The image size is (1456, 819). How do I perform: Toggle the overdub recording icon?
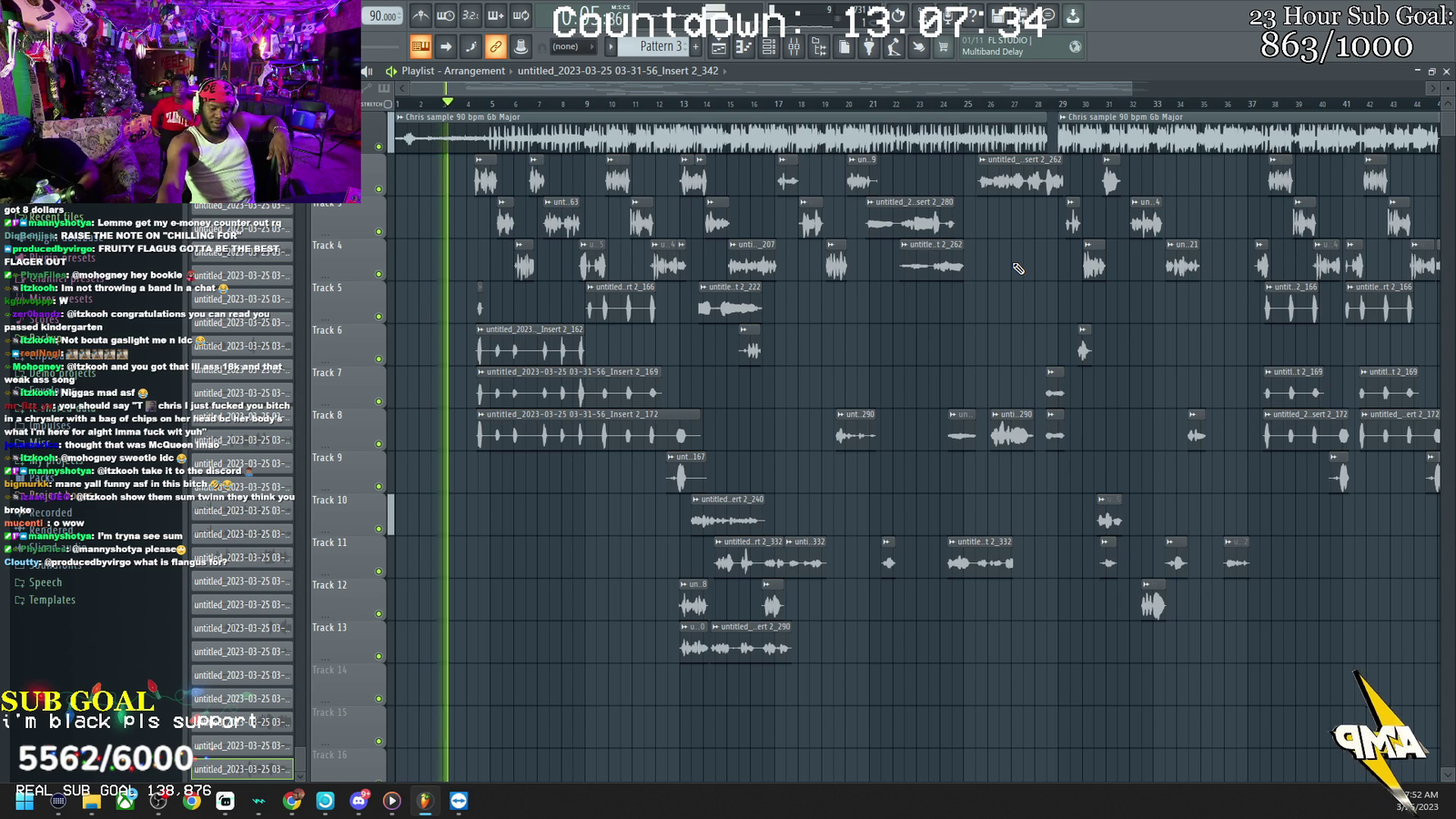click(x=496, y=15)
